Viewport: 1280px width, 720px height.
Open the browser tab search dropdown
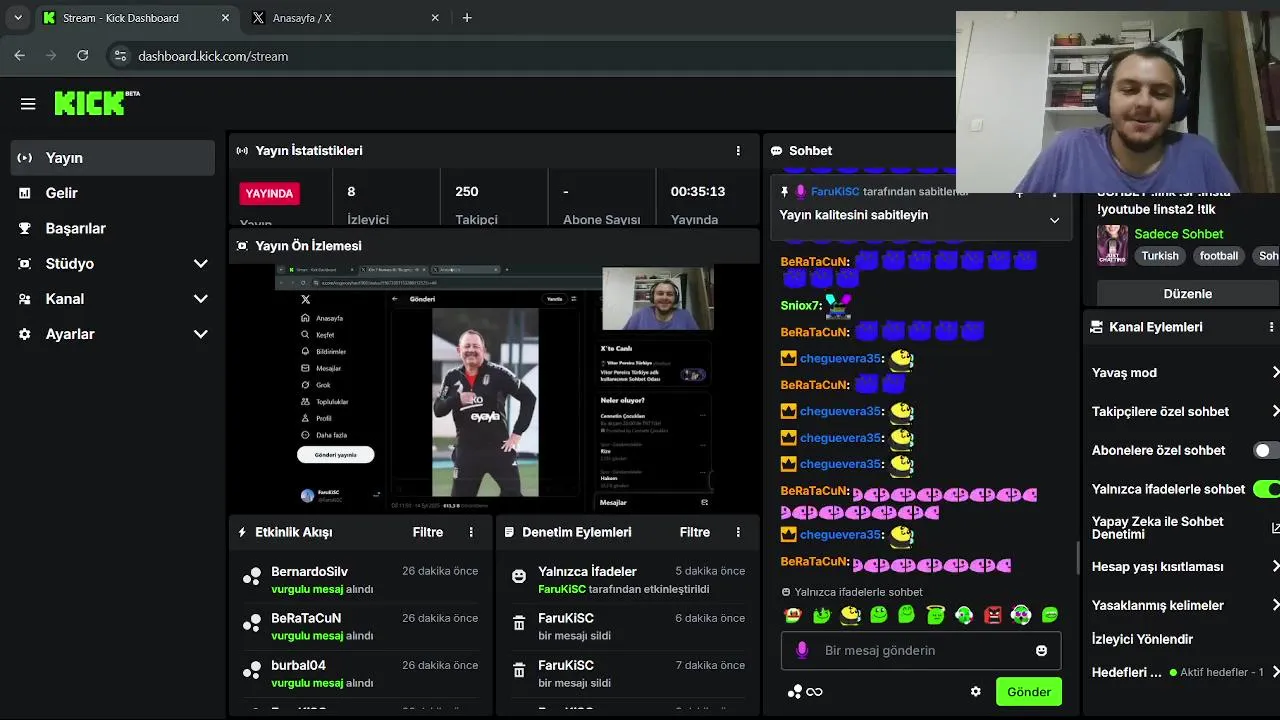click(x=18, y=18)
